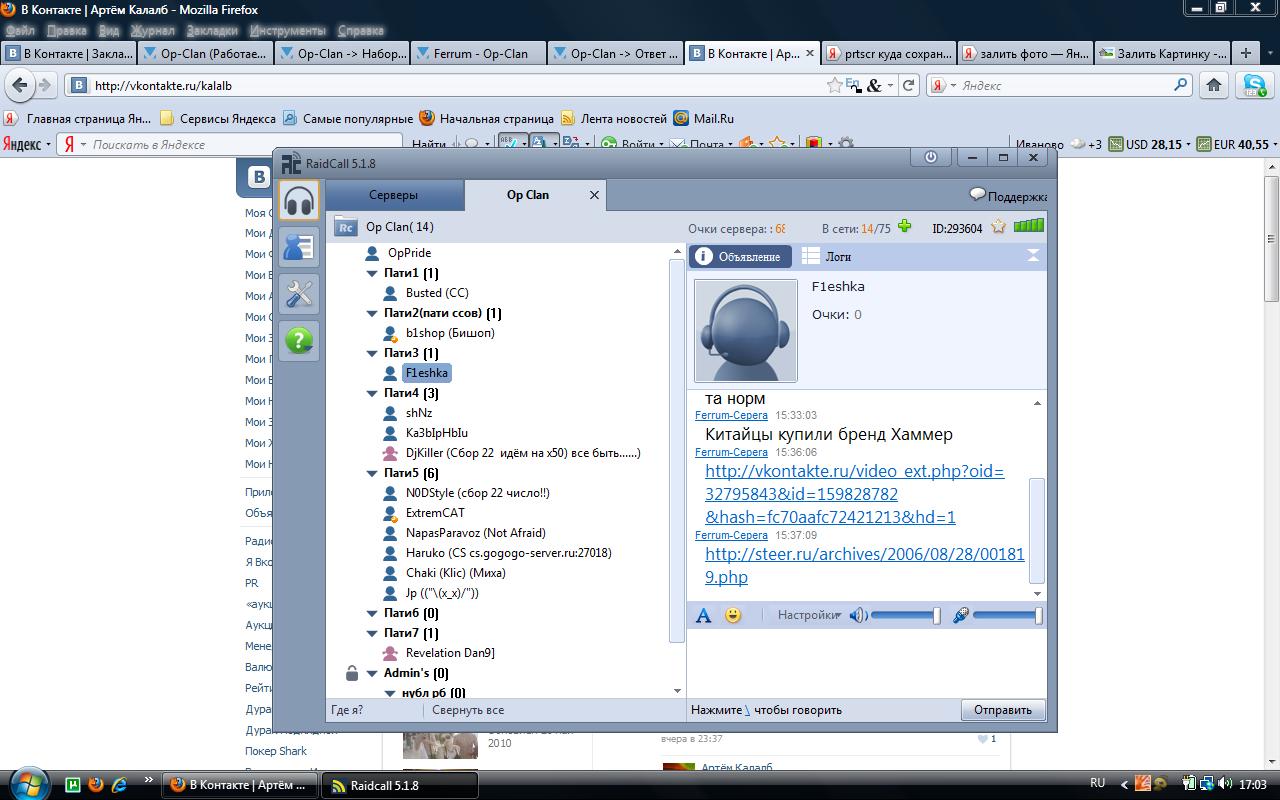
Task: Adjust the microphone volume slider
Action: tap(1008, 616)
